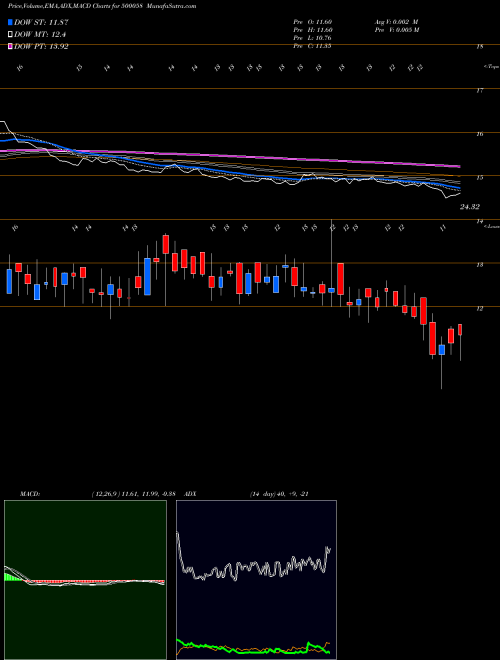Click the 17 price axis label

(479, 90)
